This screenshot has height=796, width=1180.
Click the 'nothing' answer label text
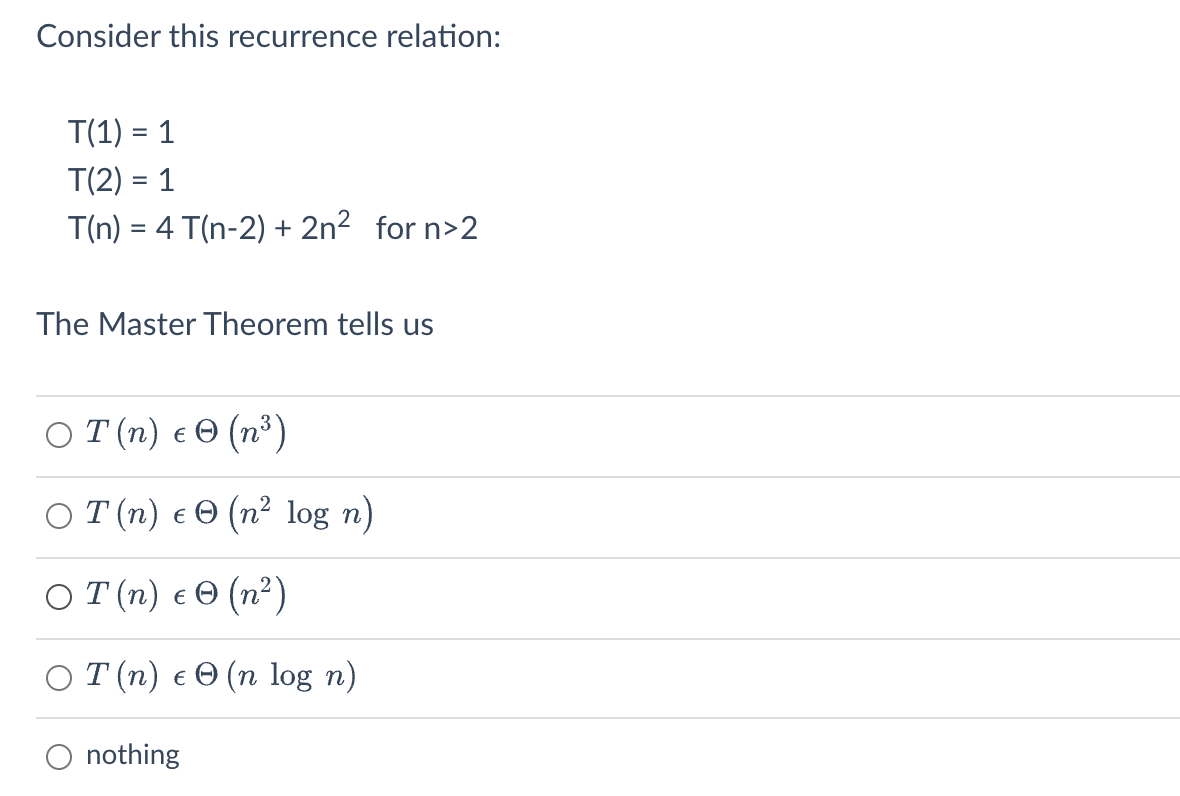133,755
